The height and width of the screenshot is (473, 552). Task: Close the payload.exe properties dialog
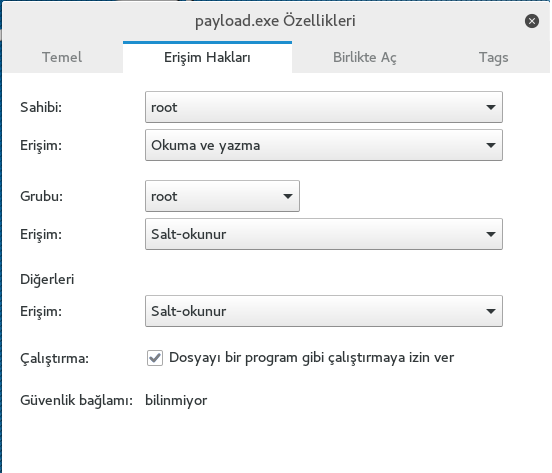tap(532, 21)
